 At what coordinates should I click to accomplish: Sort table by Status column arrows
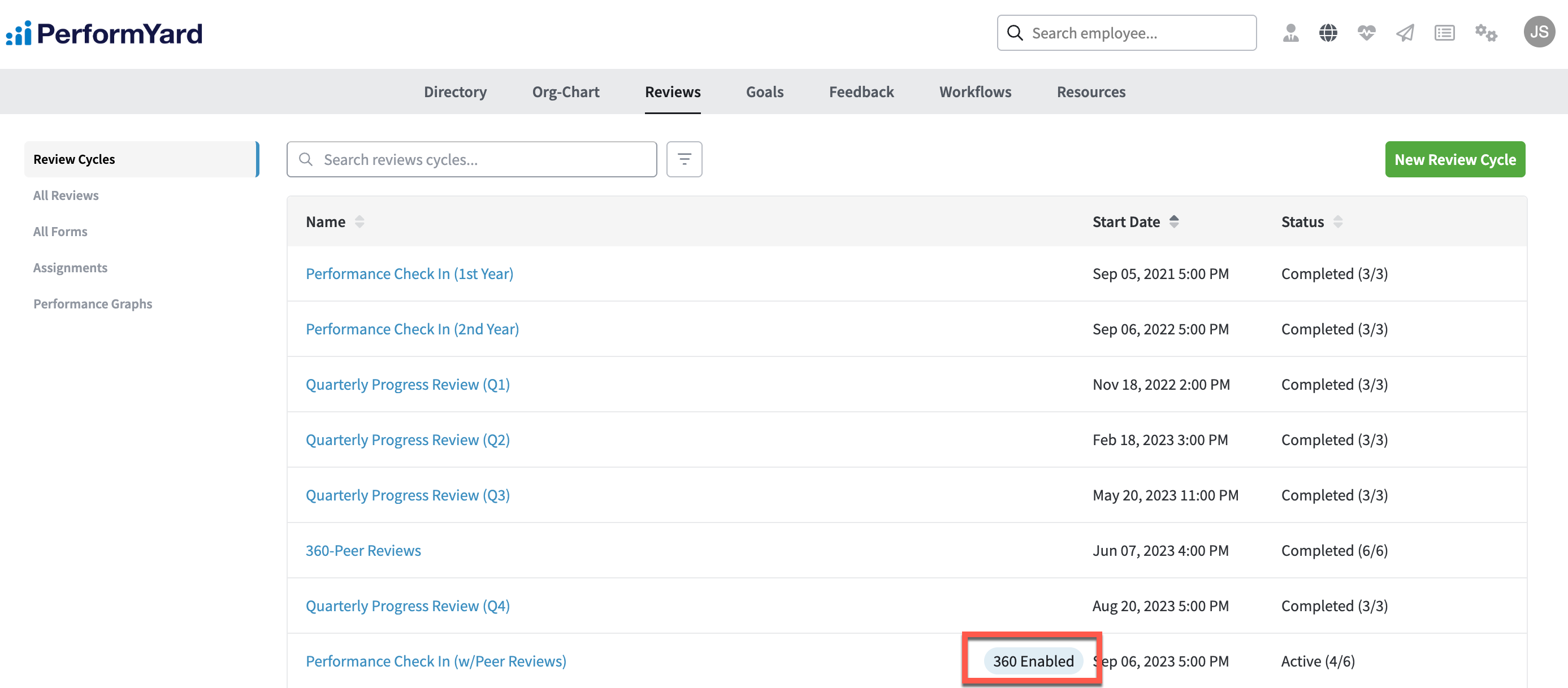[x=1337, y=222]
